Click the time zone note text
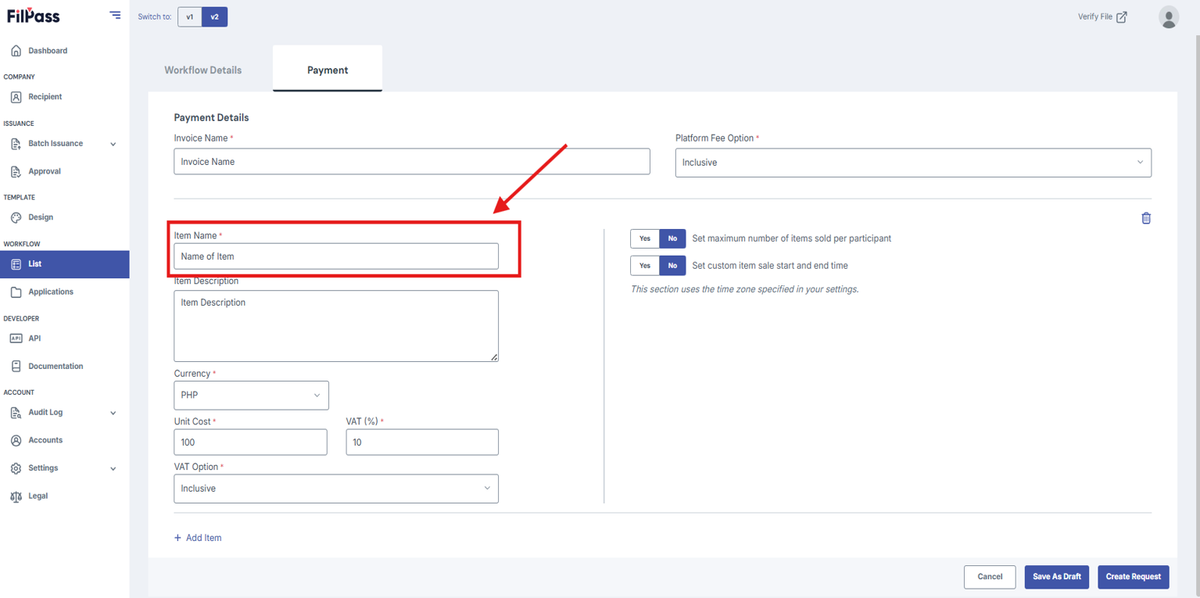Screen dimensions: 1200x598 pyautogui.click(x=745, y=290)
